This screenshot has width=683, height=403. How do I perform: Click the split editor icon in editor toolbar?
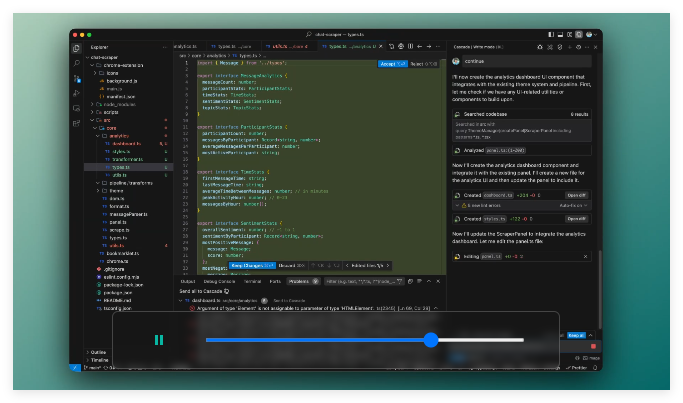410,46
